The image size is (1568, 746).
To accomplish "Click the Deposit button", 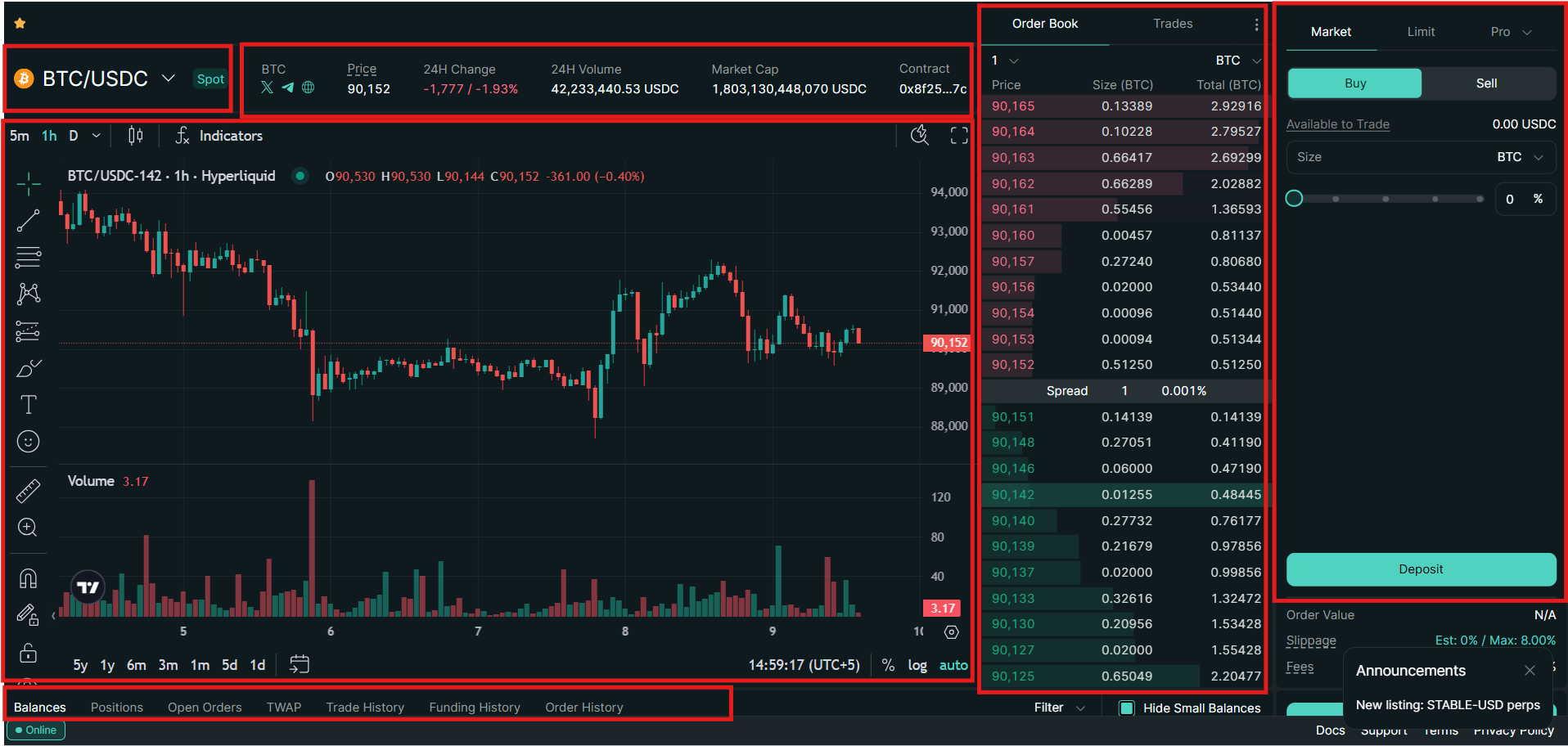I will [1420, 568].
